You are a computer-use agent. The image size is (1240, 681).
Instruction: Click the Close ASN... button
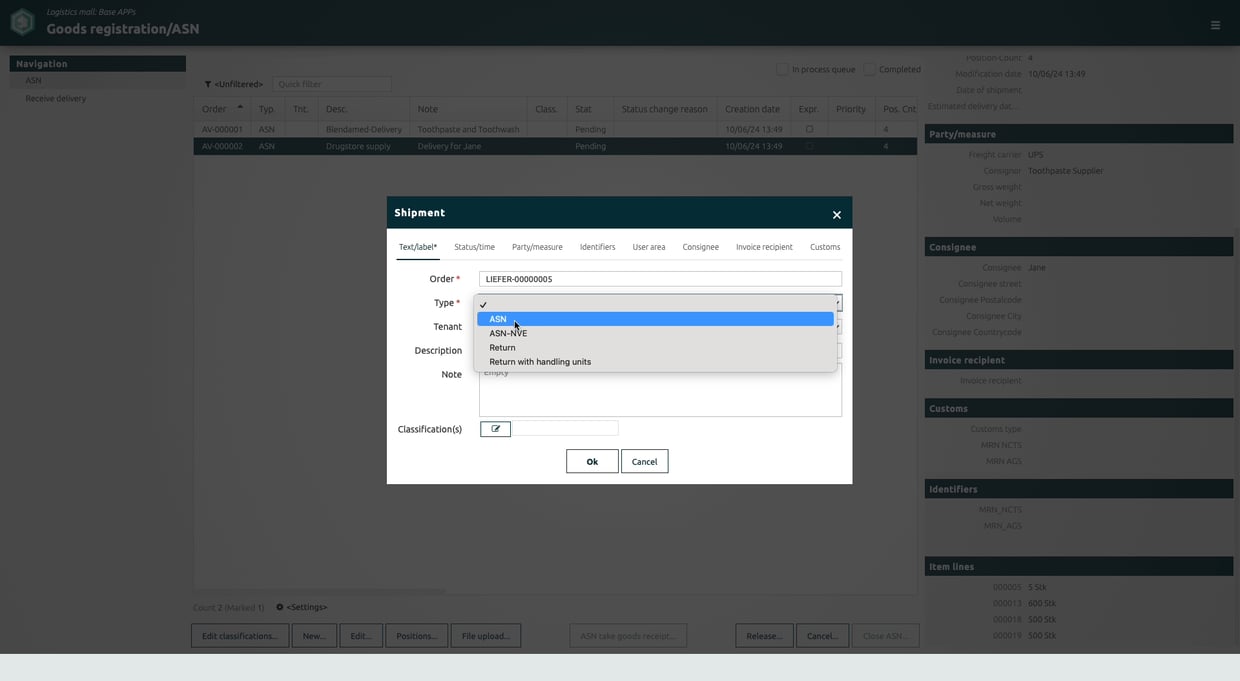click(x=885, y=635)
